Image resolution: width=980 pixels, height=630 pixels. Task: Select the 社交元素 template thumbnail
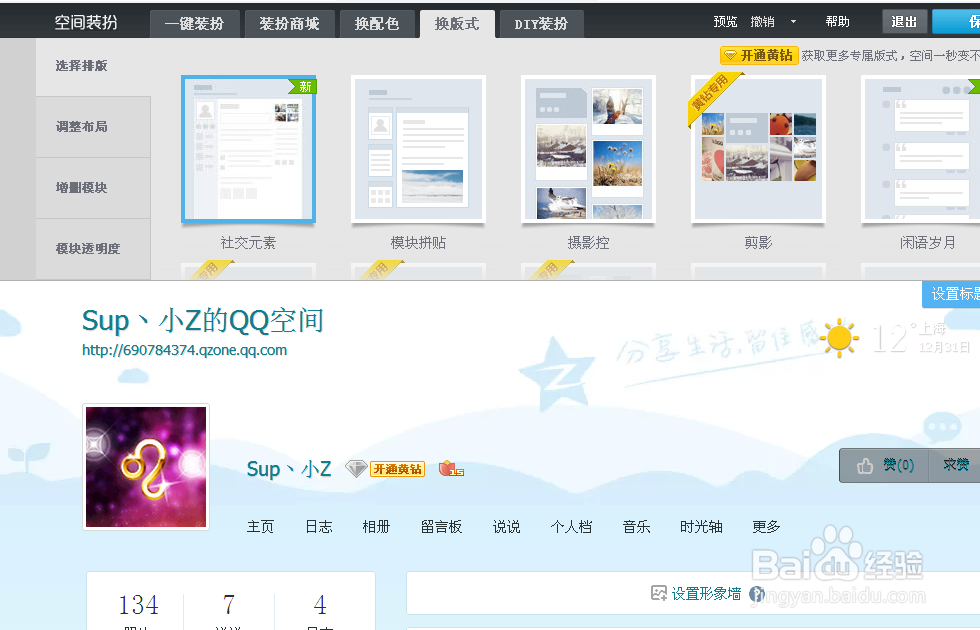(x=248, y=150)
